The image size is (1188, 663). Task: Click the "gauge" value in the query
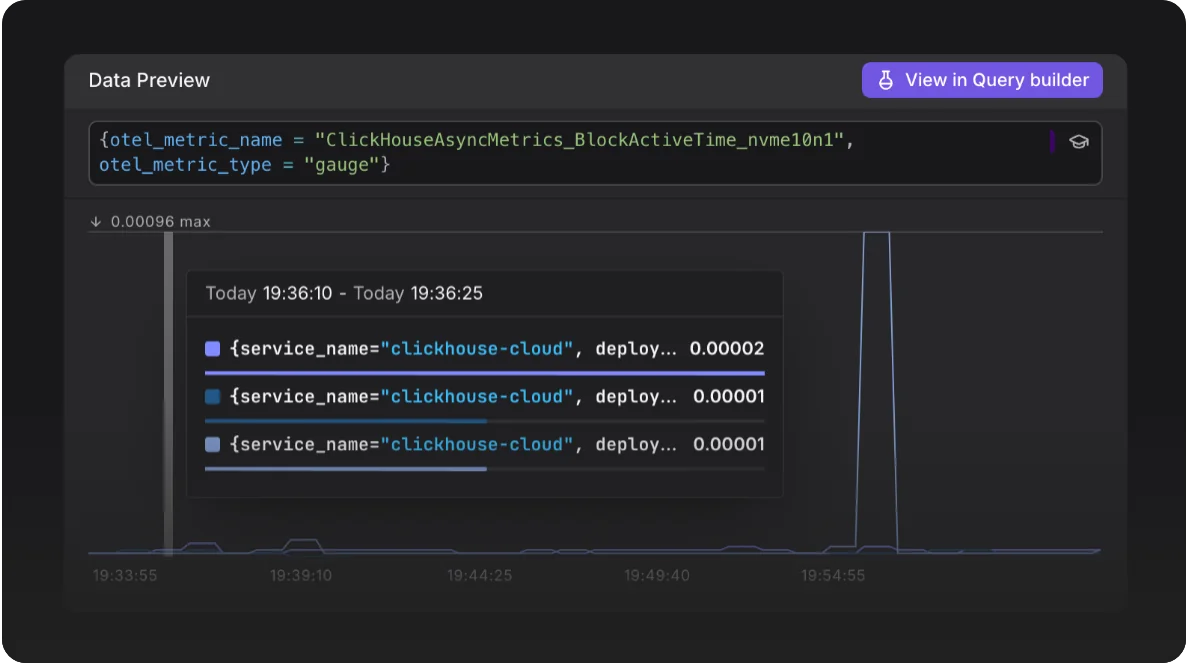tap(341, 164)
